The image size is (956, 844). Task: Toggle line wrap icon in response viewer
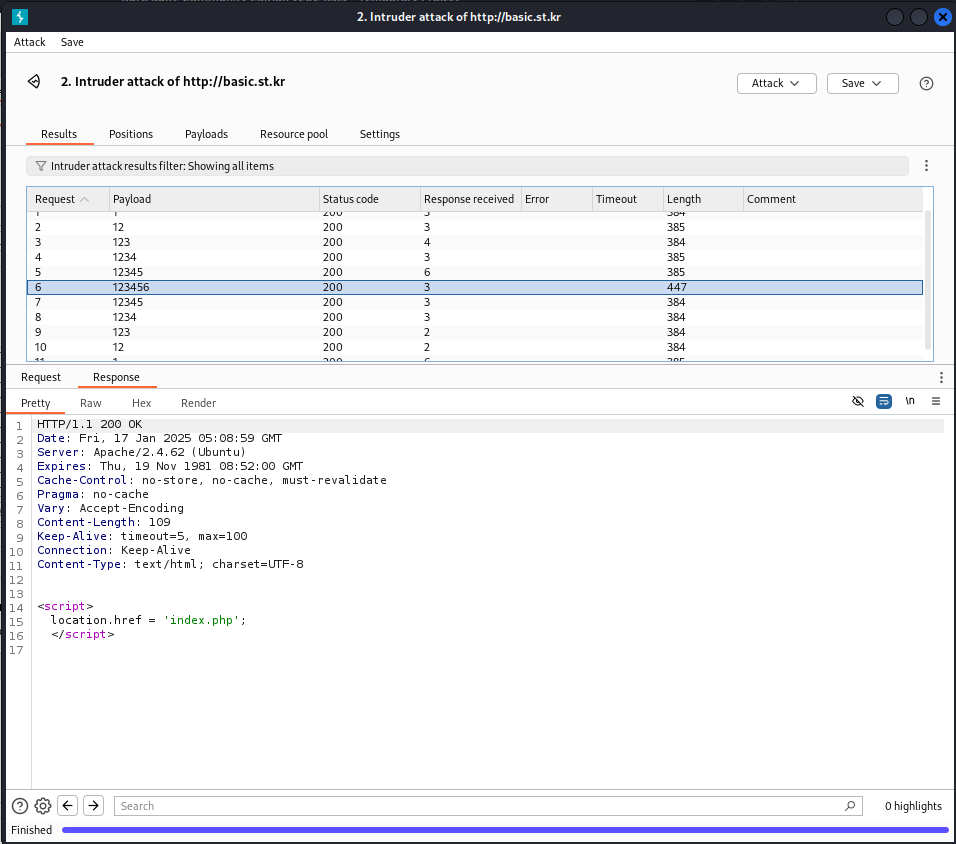click(883, 401)
